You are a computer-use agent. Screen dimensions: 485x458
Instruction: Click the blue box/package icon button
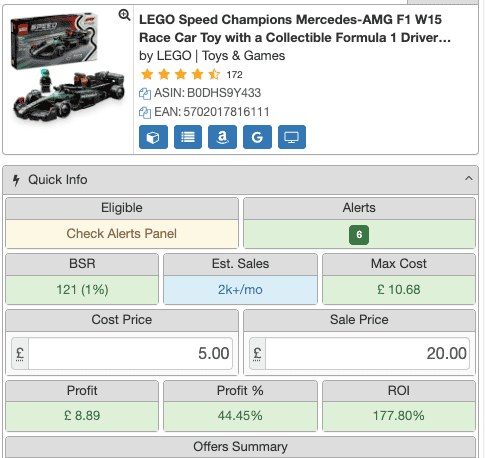[153, 137]
